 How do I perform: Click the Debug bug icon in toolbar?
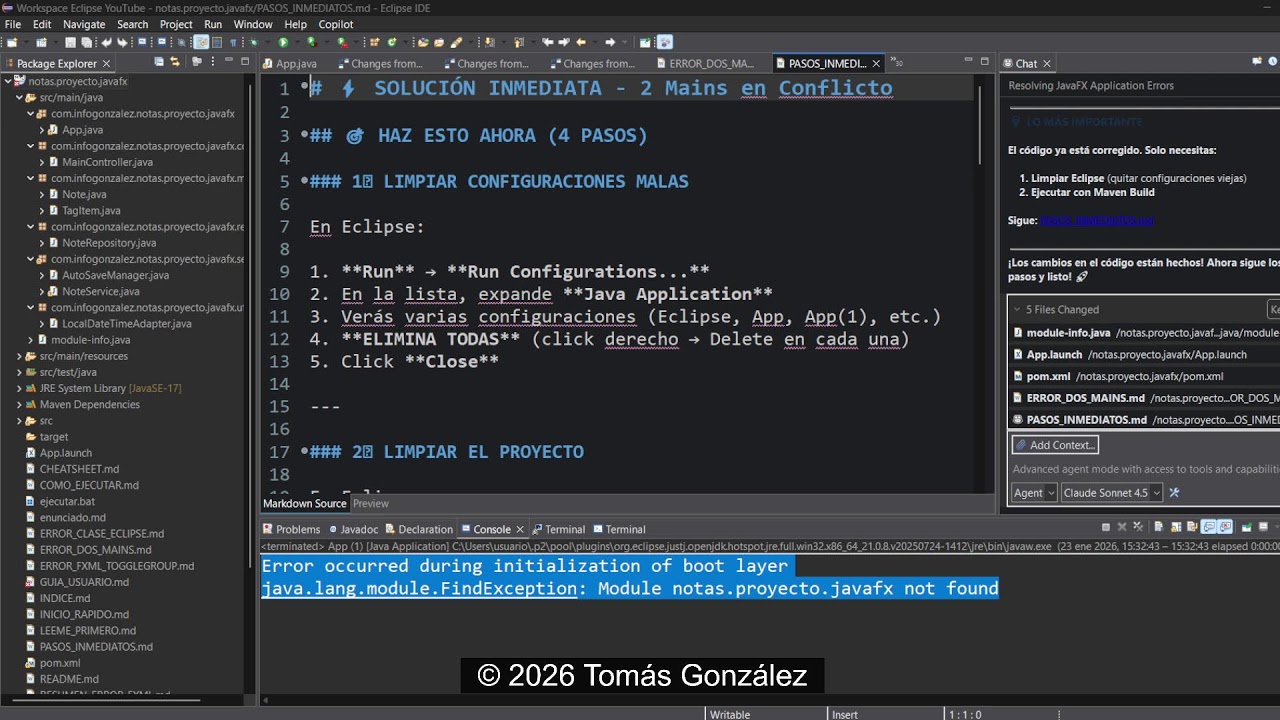[254, 43]
